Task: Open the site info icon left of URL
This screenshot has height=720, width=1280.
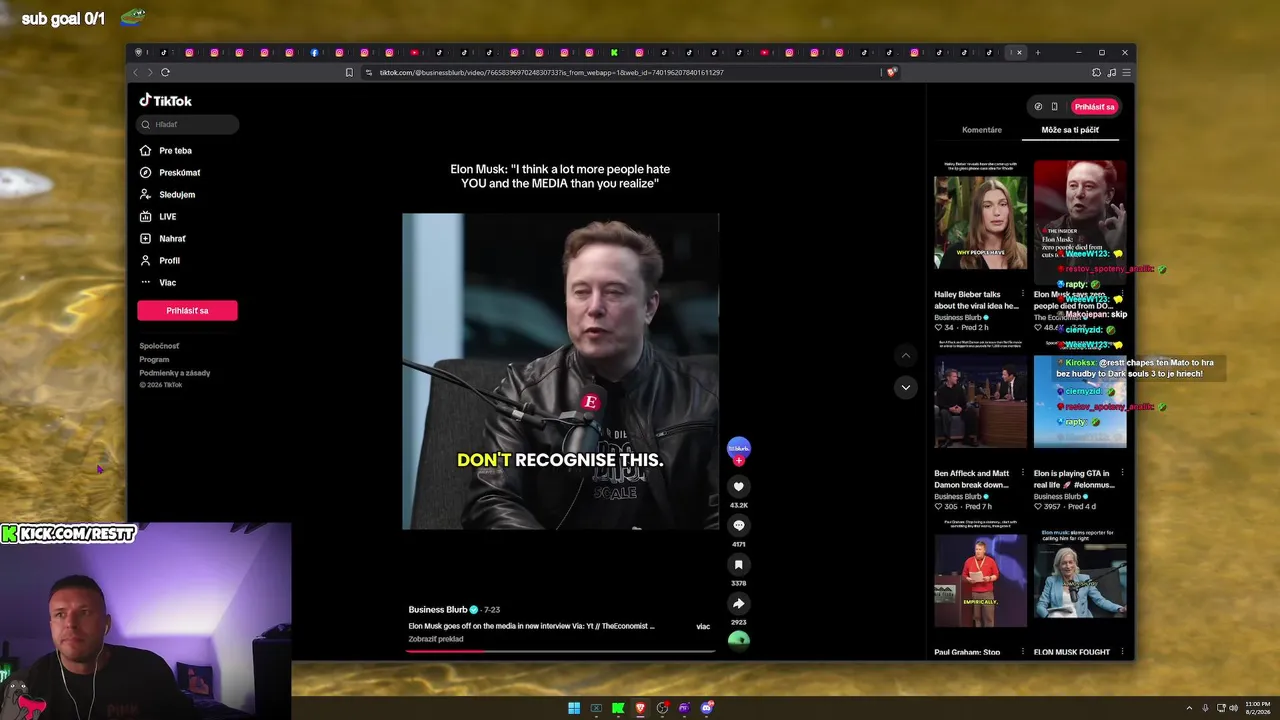Action: click(x=368, y=72)
